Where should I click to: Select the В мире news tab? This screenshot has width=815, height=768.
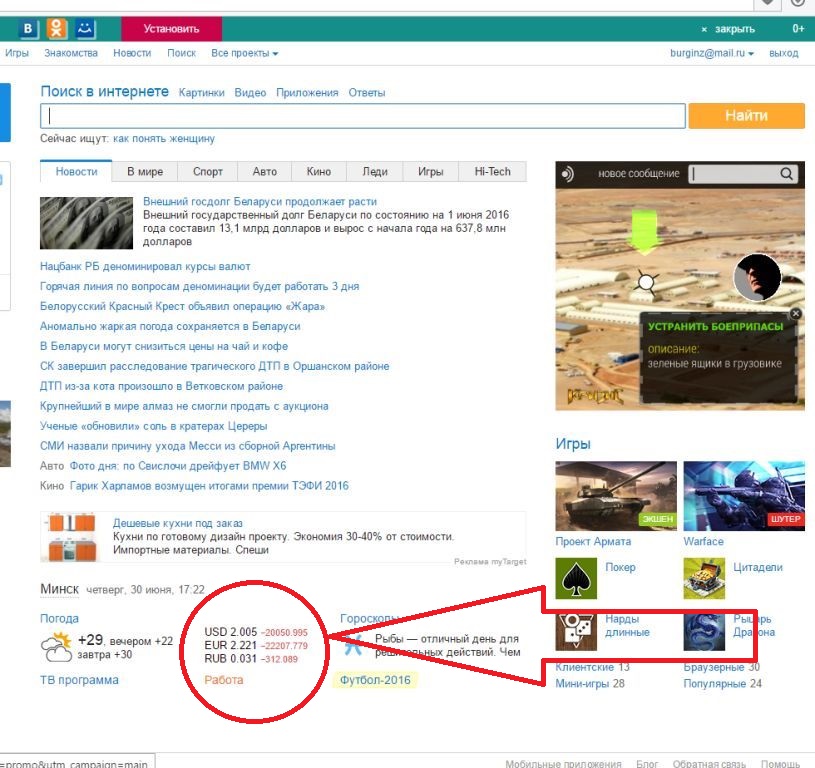[x=145, y=171]
